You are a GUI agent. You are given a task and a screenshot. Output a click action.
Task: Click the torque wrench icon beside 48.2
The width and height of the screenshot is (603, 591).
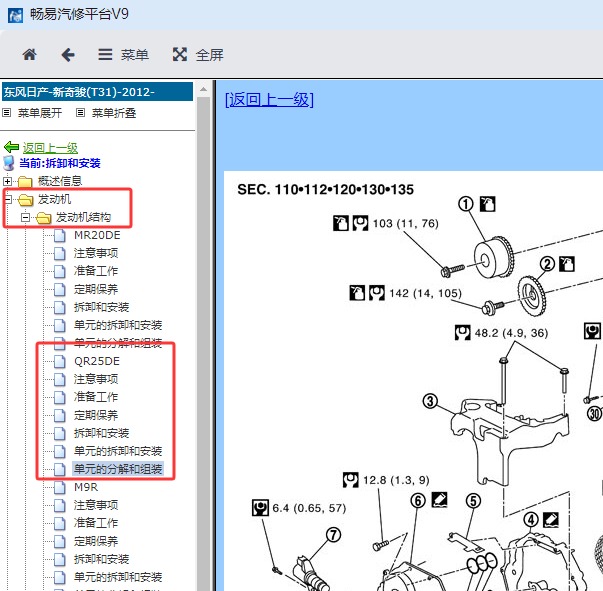[x=462, y=333]
